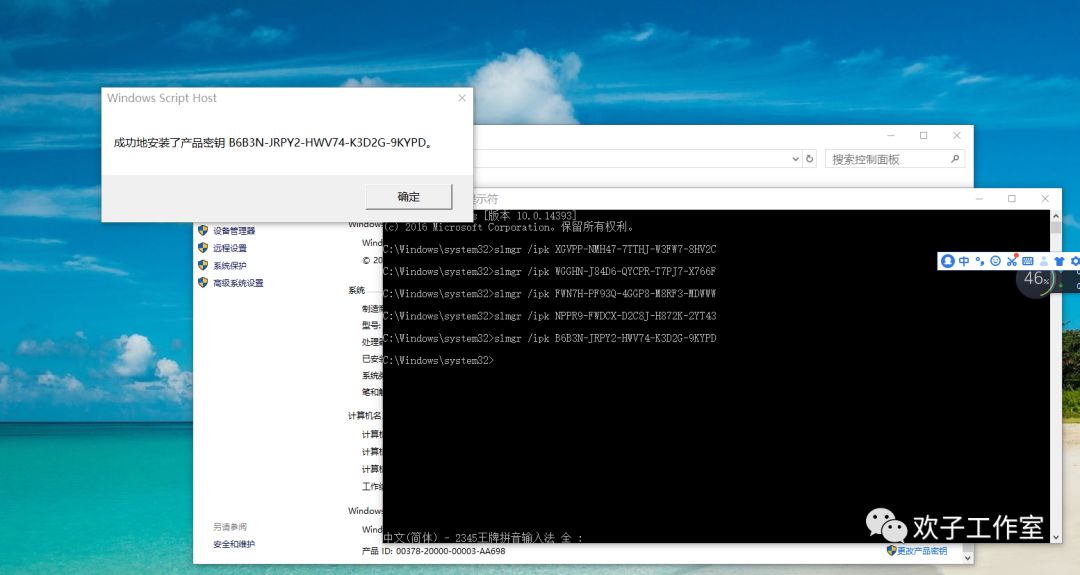Open the IME settings gear icon
The width and height of the screenshot is (1080, 575).
click(1074, 261)
